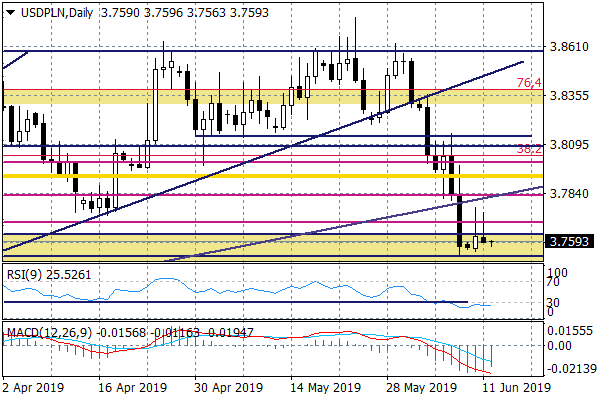Click the 3.8355 price axis label

point(570,96)
